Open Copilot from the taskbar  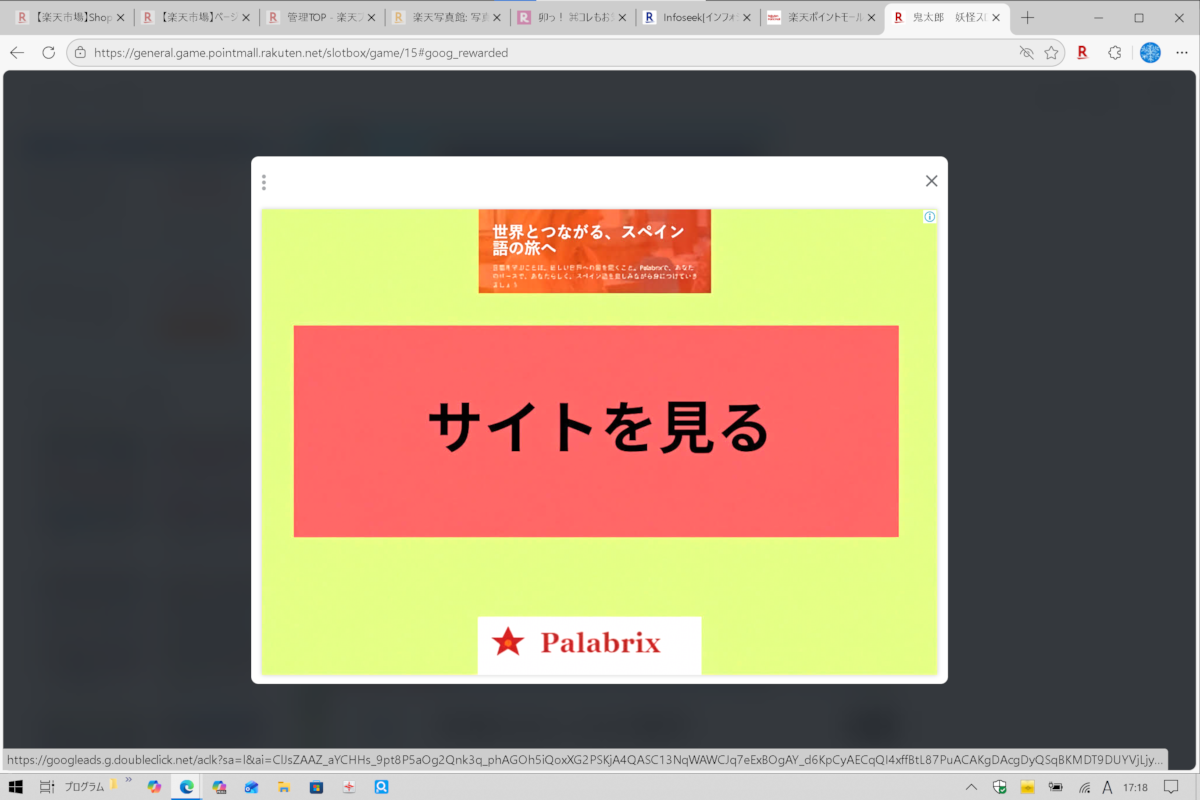(x=154, y=787)
